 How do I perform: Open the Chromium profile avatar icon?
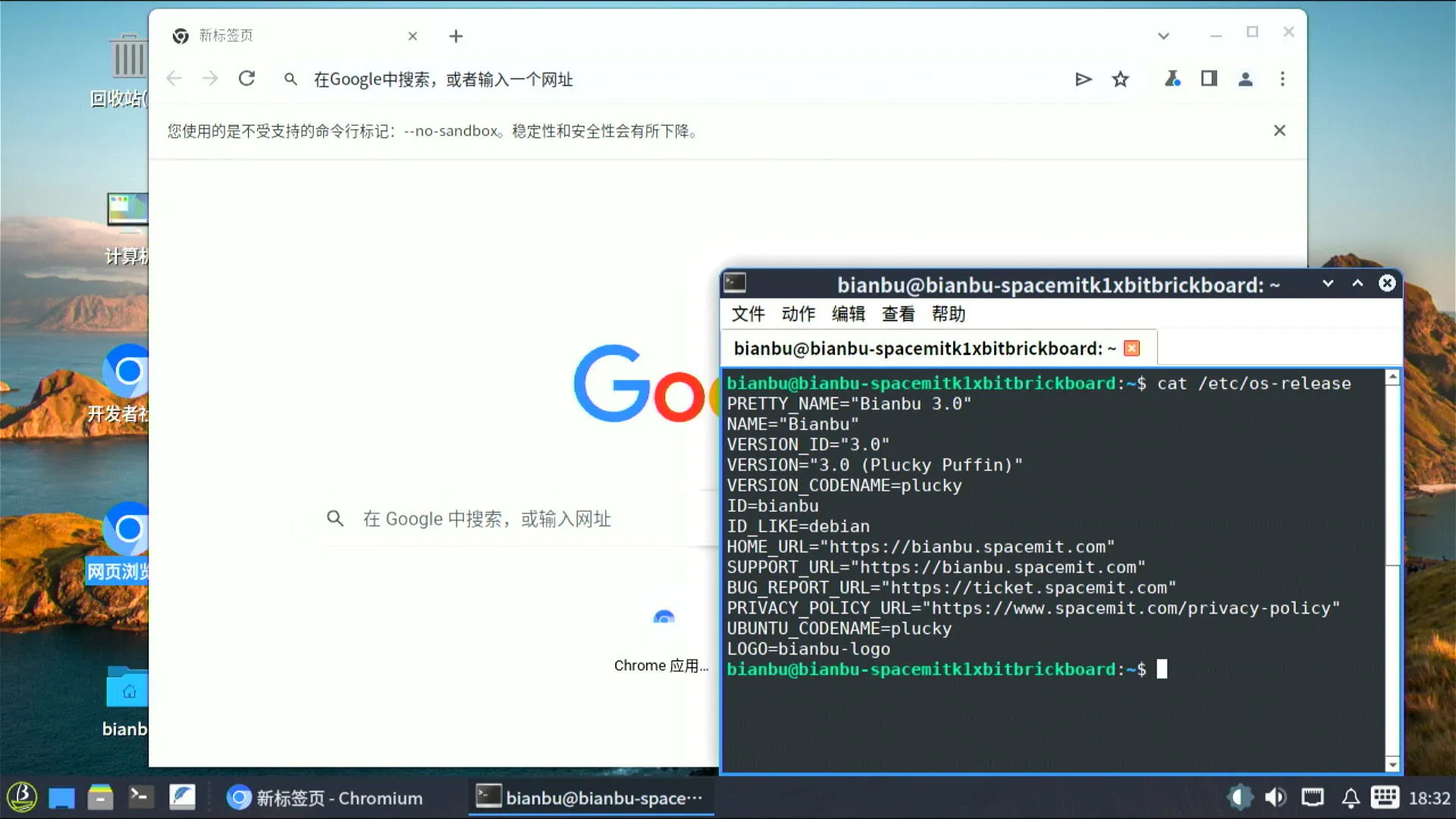1245,79
